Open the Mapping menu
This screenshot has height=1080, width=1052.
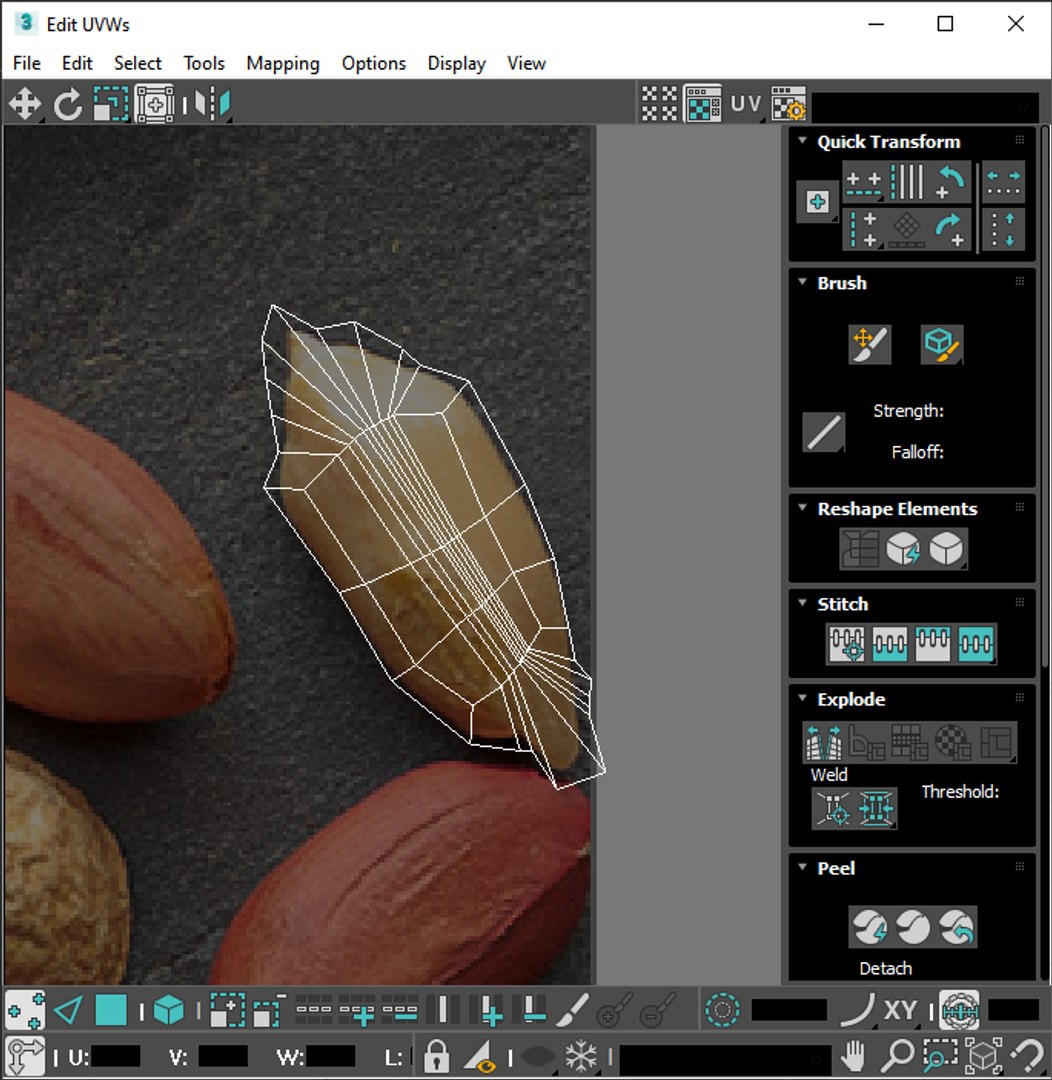pos(283,63)
